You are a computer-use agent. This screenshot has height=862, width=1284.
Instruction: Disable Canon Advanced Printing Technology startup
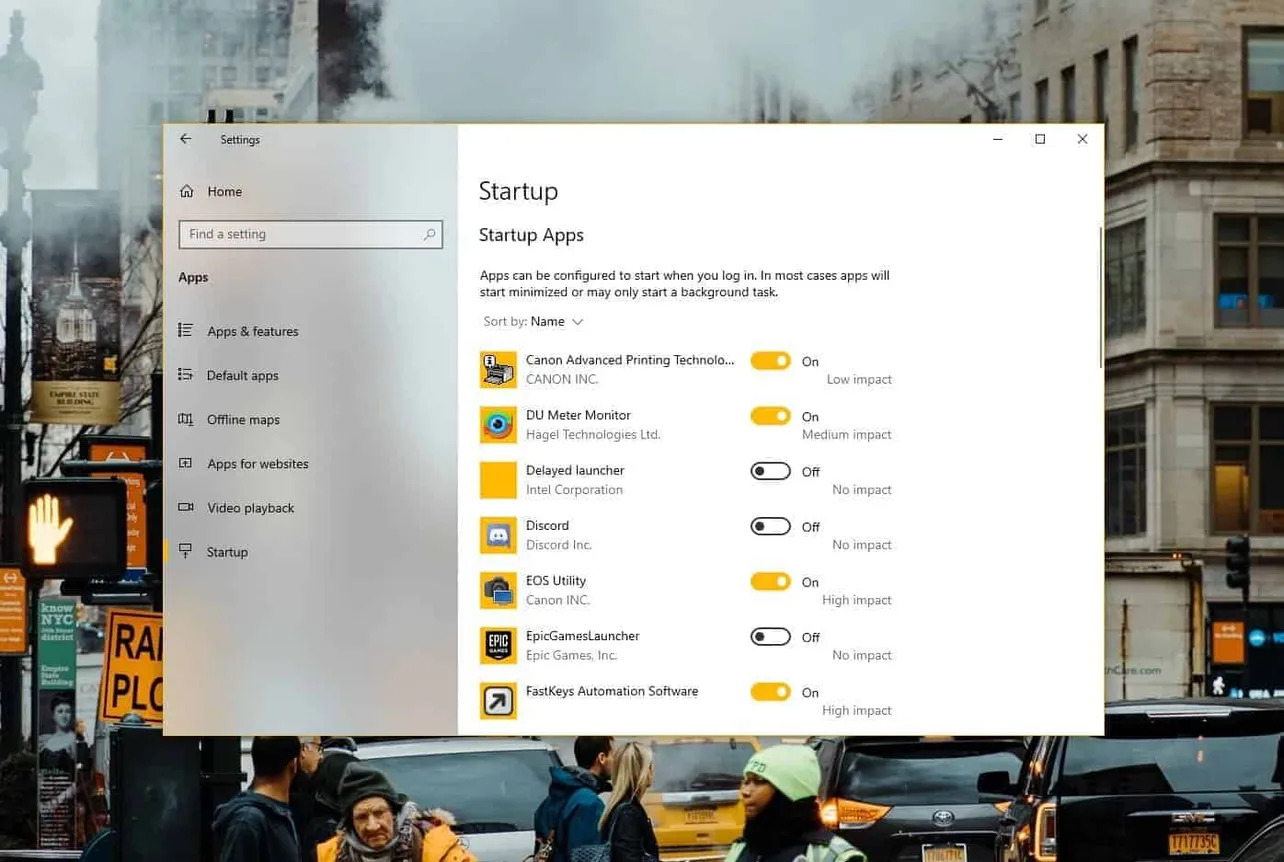770,360
